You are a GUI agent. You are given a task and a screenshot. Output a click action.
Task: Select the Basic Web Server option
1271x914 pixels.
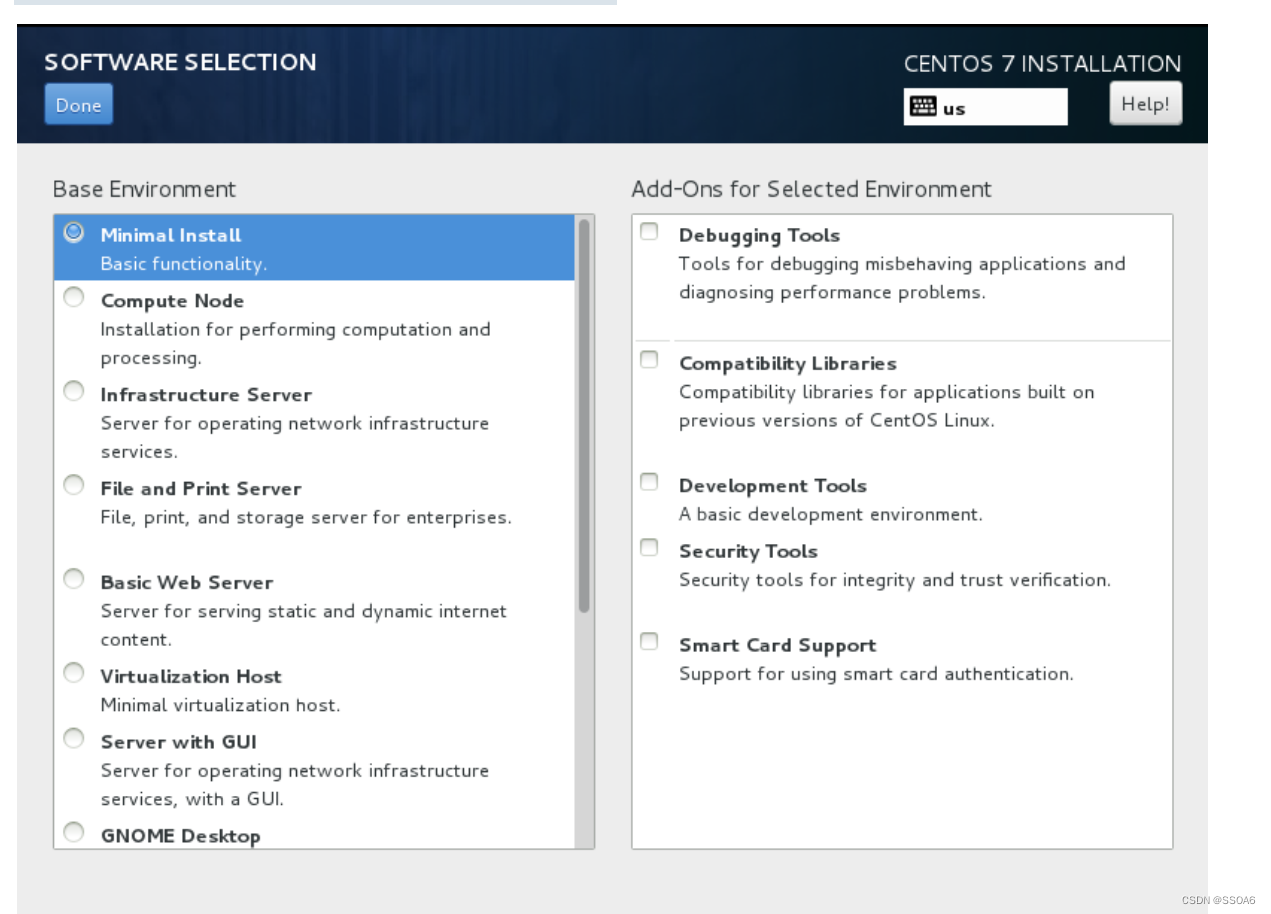pyautogui.click(x=74, y=580)
